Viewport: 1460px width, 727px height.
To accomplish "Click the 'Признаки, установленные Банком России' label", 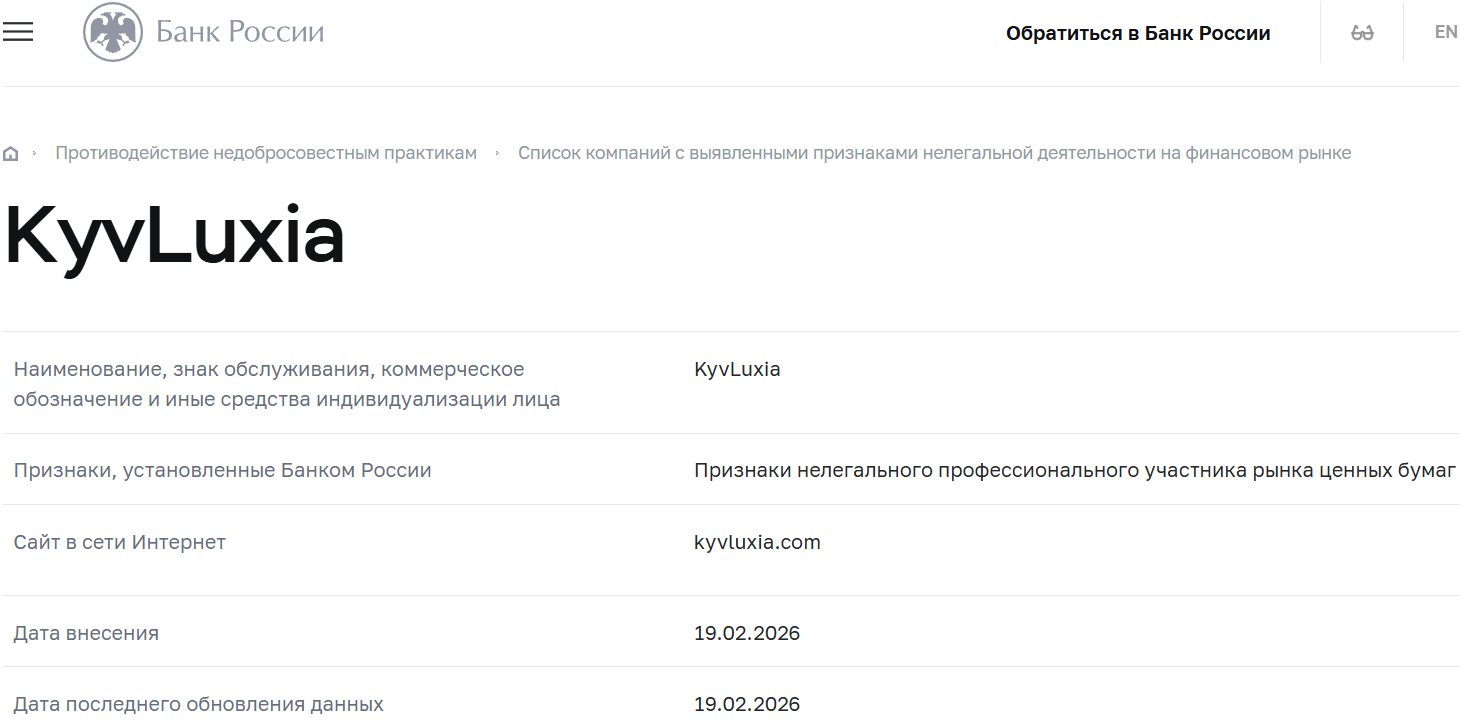I will [222, 470].
